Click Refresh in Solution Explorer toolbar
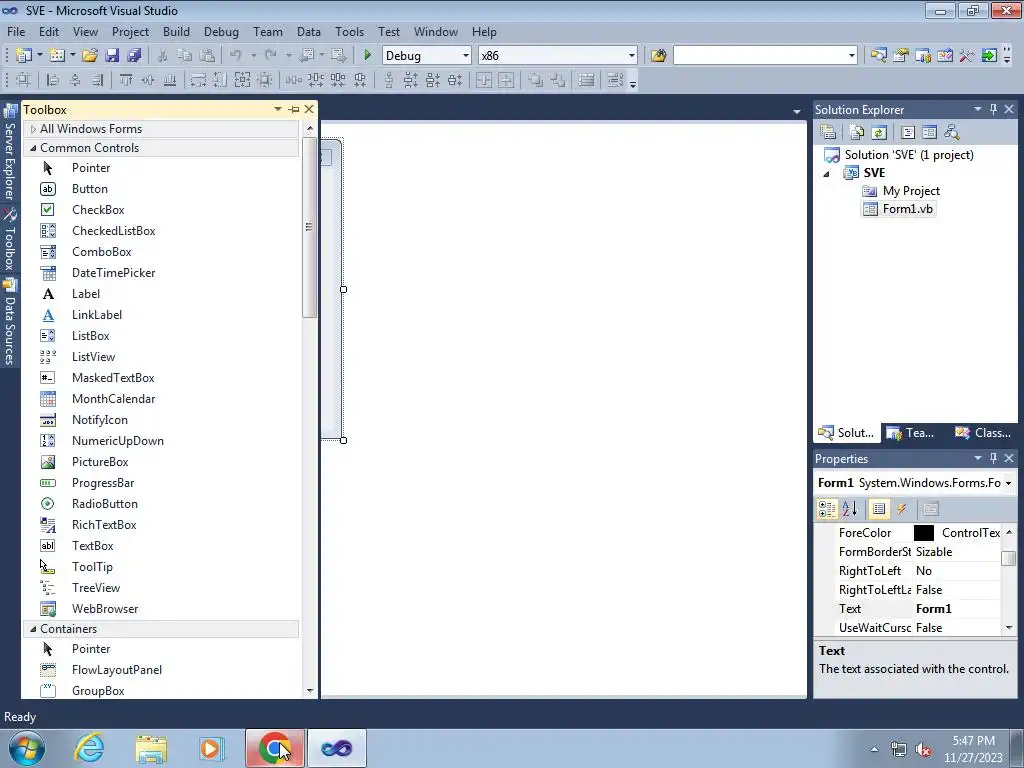 pos(879,133)
